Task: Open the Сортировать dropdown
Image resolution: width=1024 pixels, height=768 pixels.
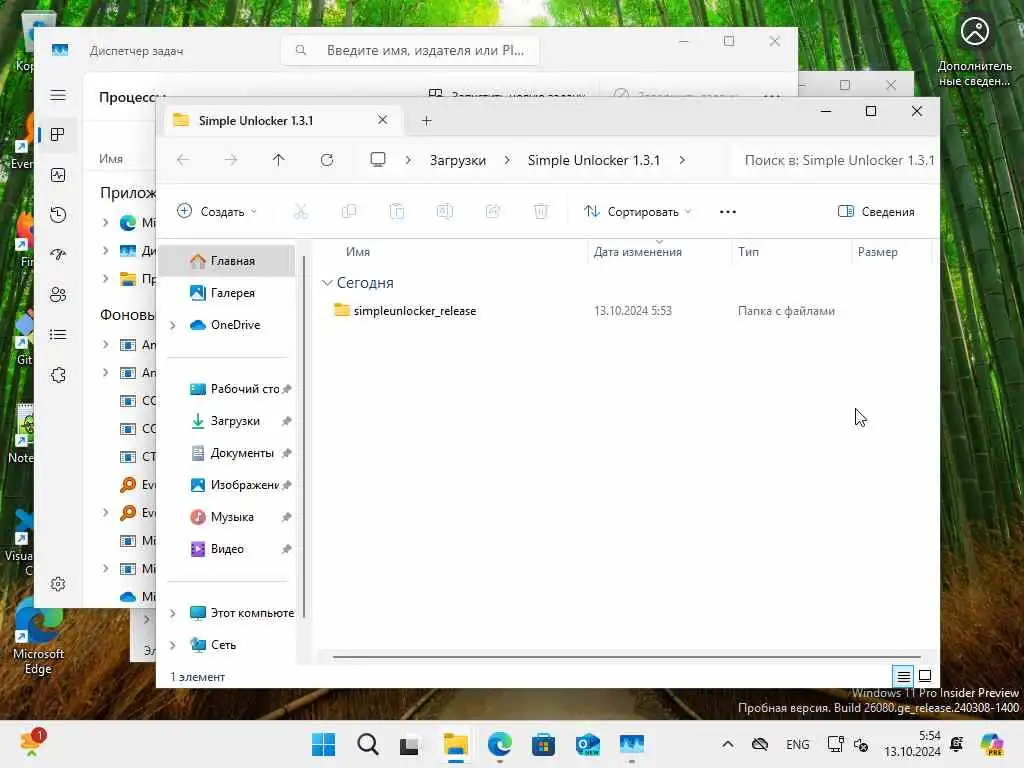Action: (x=638, y=212)
